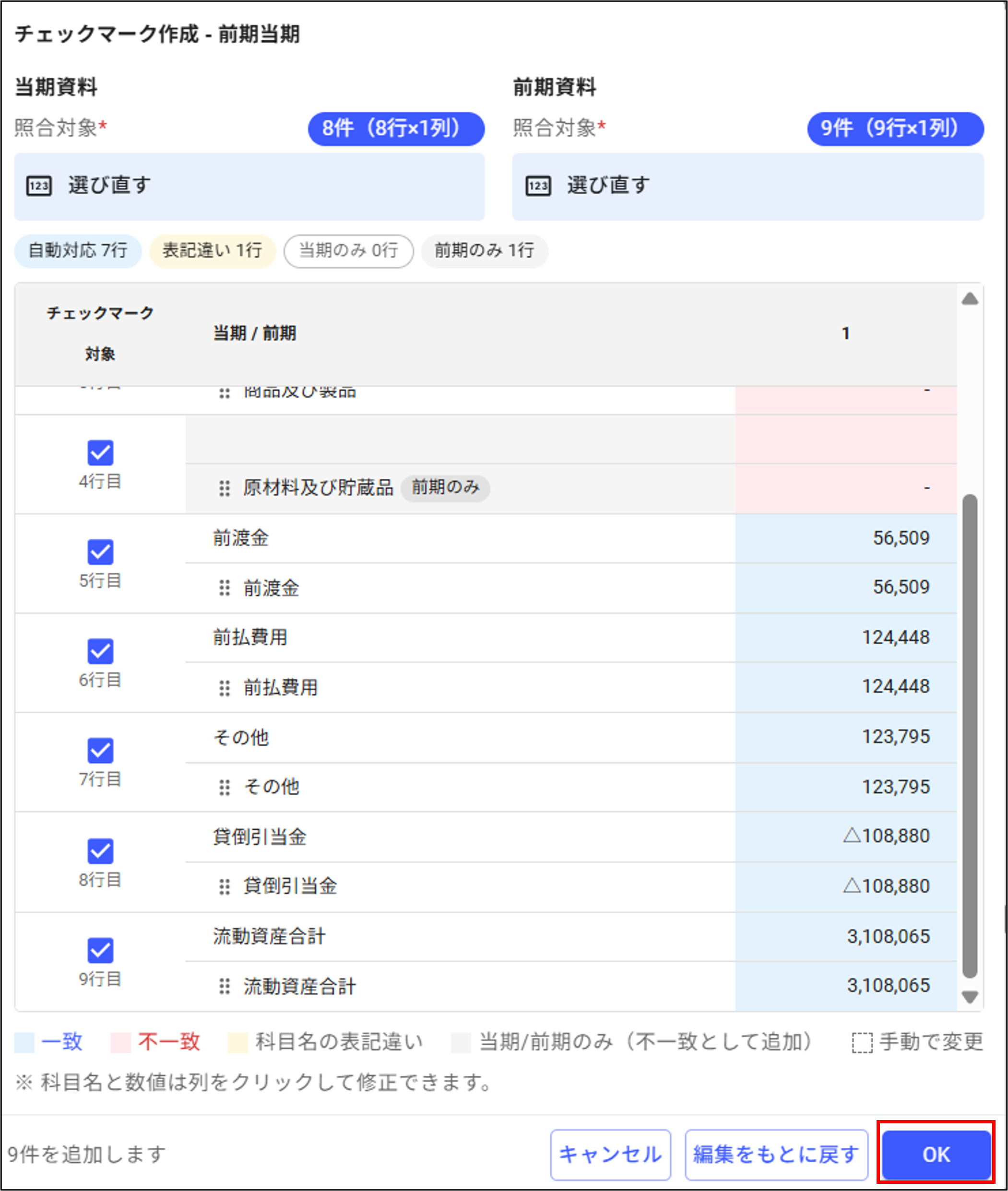Click upper 56,509 value cell
The width and height of the screenshot is (1008, 1191).
(846, 538)
